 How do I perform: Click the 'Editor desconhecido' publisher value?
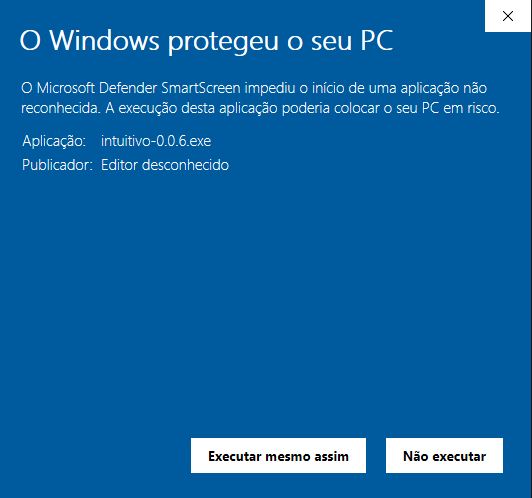point(165,165)
